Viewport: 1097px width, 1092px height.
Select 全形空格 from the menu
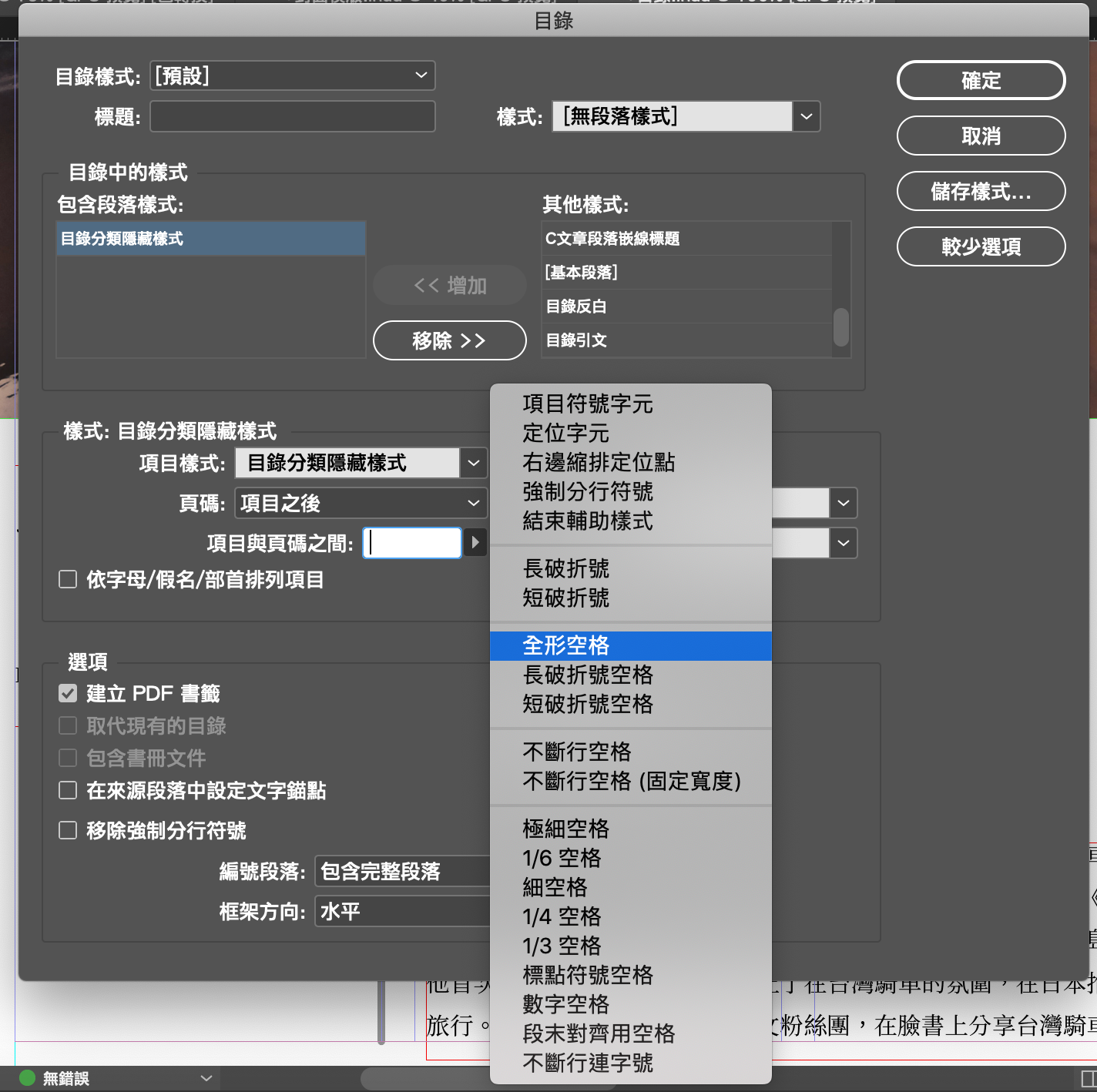click(566, 645)
